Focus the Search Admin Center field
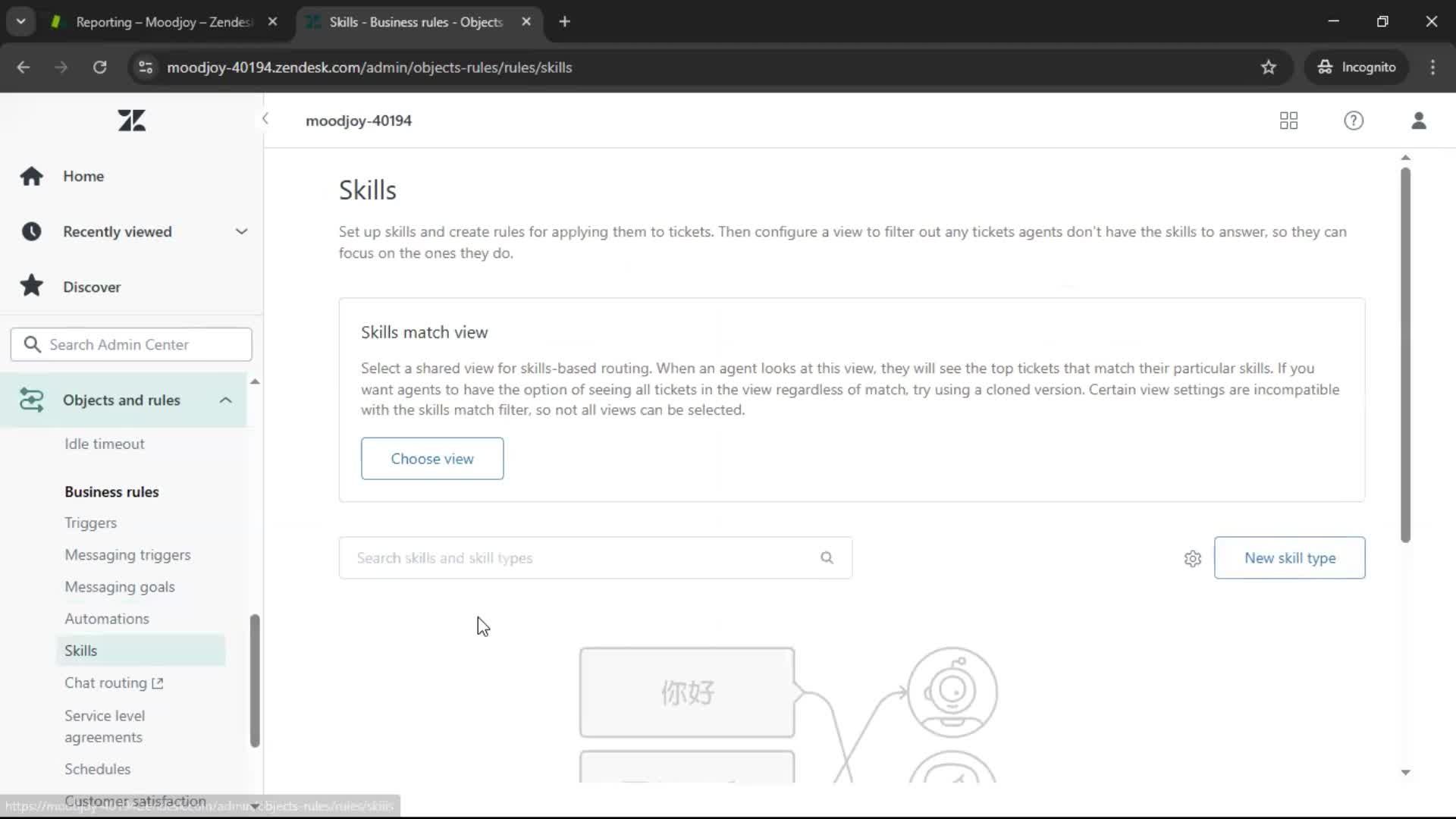 point(131,344)
